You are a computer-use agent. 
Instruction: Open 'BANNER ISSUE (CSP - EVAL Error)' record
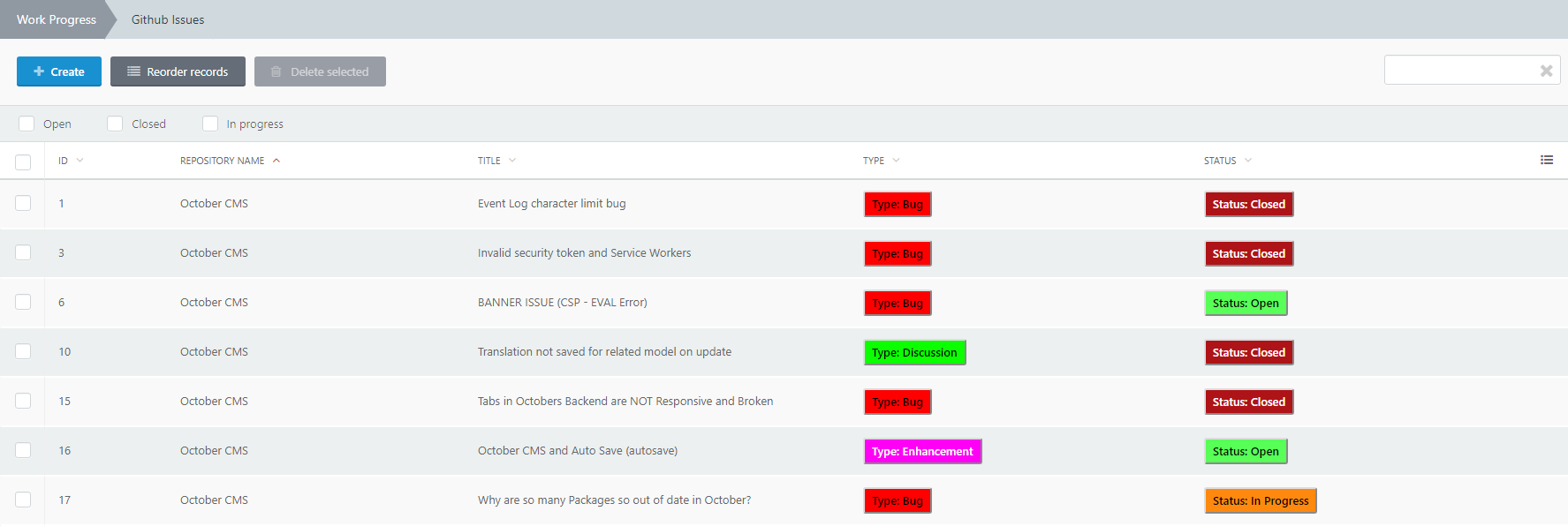coord(562,302)
